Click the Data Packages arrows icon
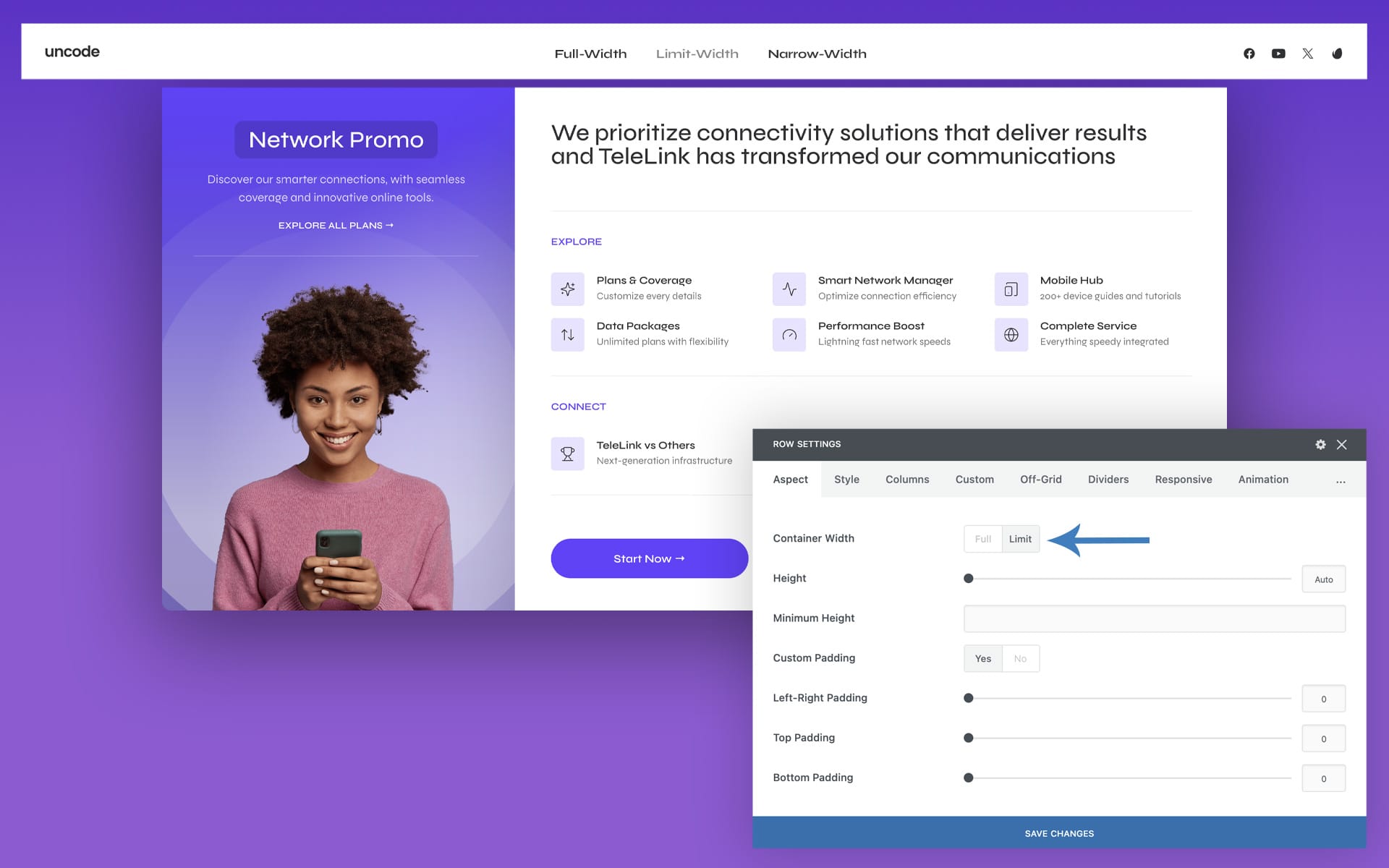1389x868 pixels. [x=567, y=334]
